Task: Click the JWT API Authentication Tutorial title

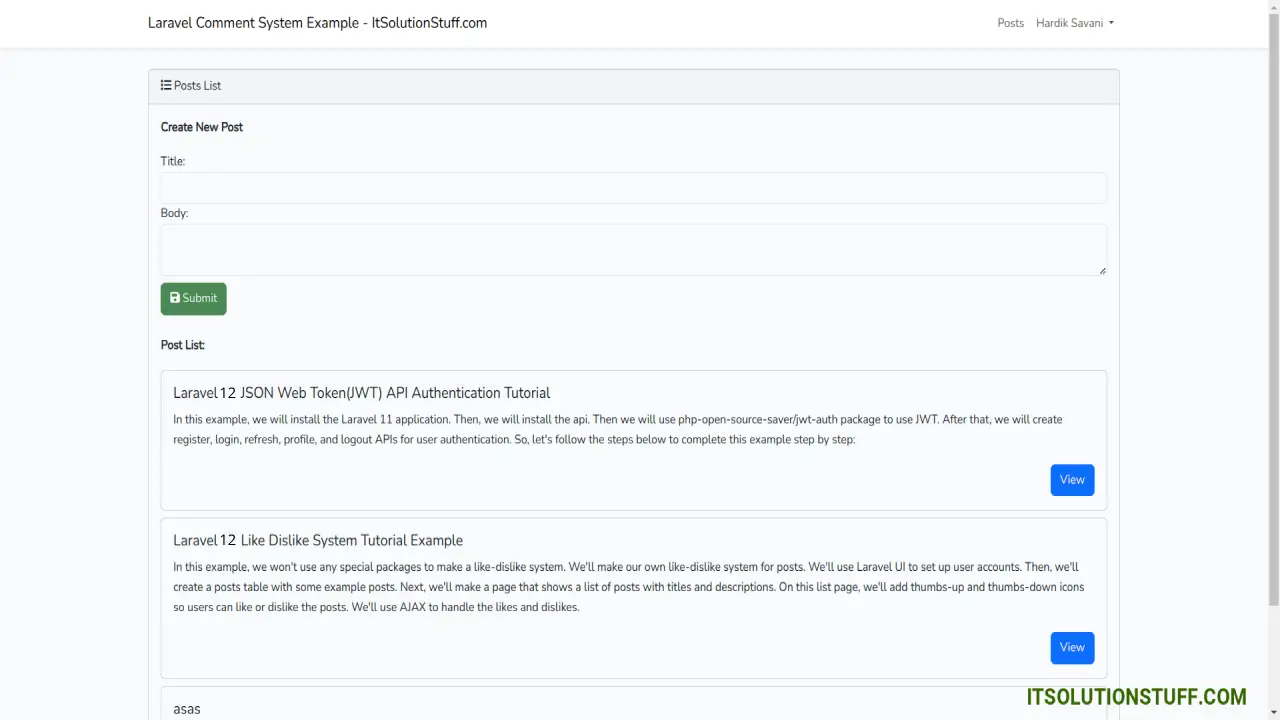Action: [361, 393]
